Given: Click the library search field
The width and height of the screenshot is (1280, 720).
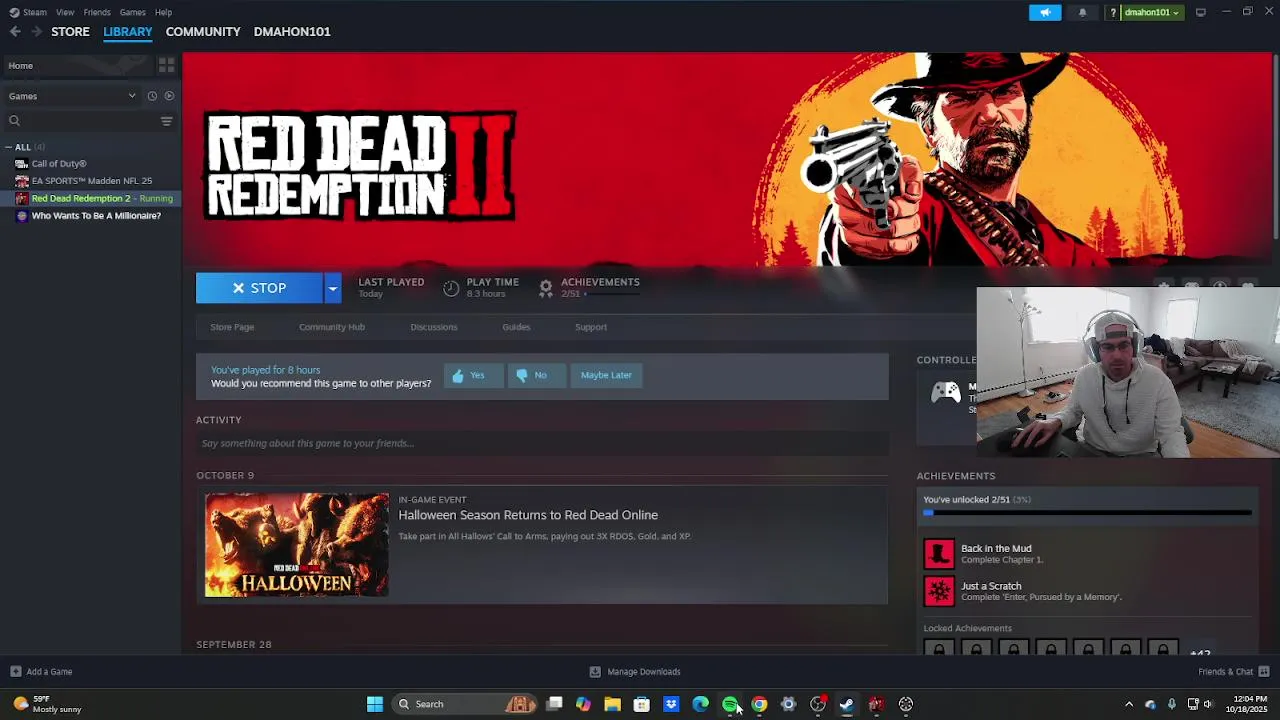Looking at the screenshot, I should point(80,121).
